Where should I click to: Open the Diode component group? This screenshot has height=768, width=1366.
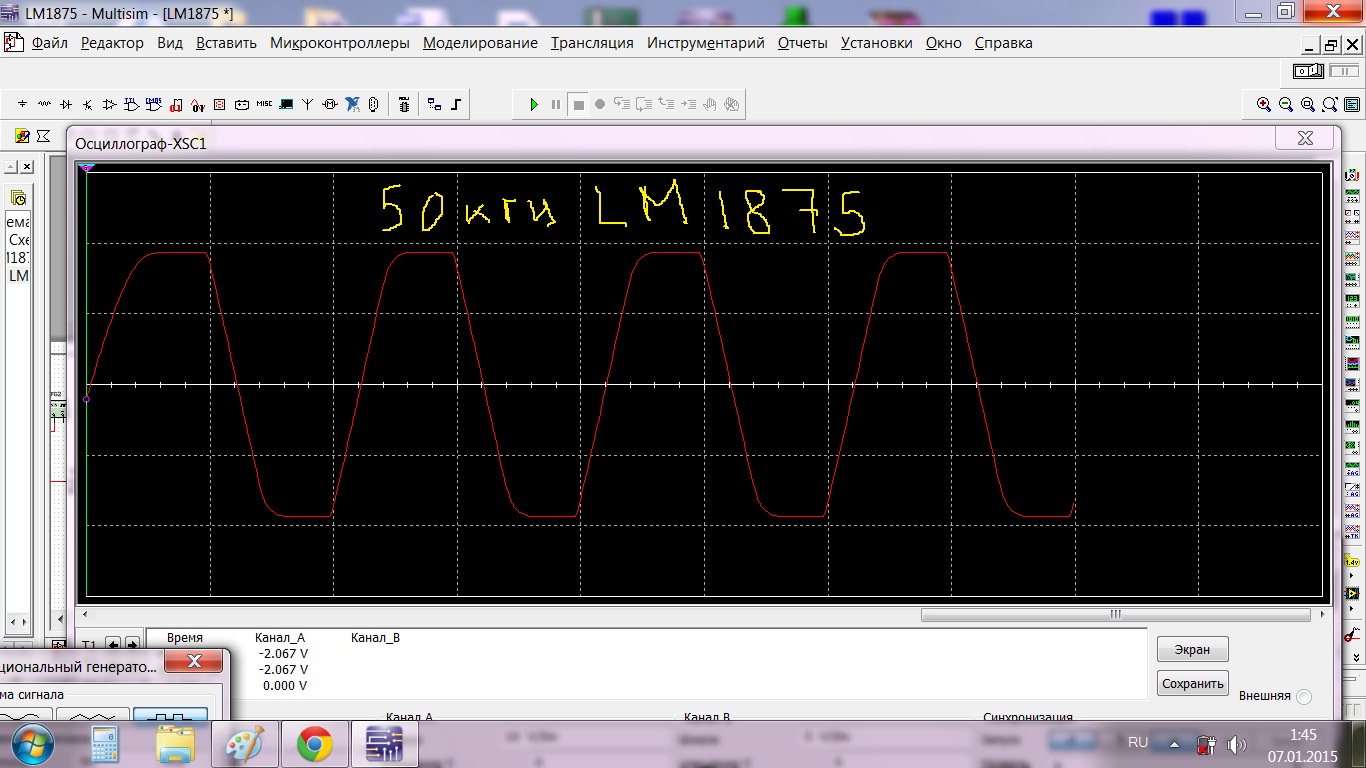66,104
